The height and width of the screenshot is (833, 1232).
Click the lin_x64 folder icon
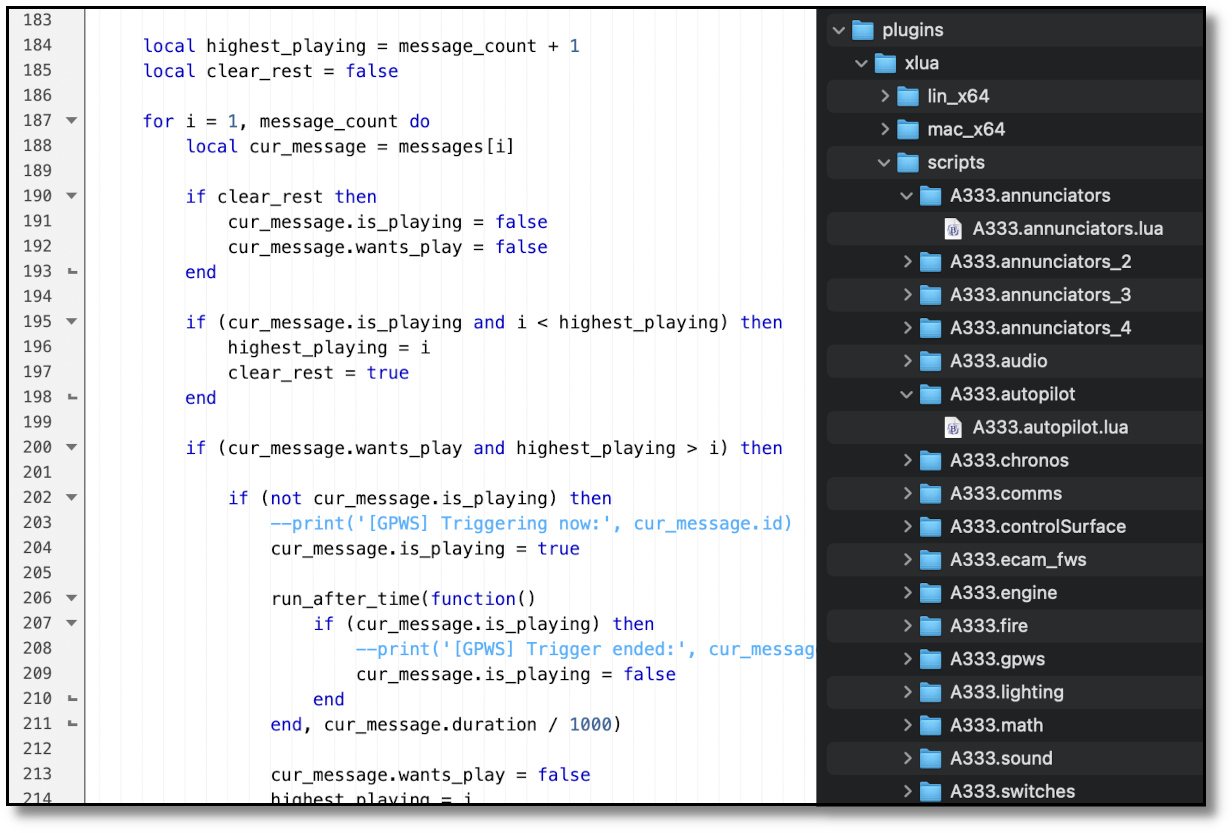[908, 97]
